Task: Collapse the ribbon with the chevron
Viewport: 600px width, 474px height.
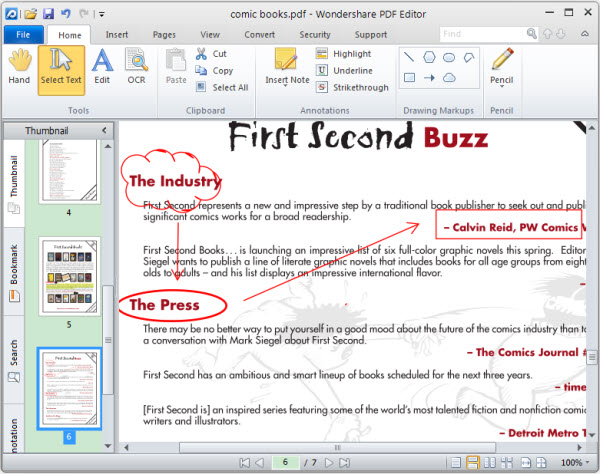Action: pos(585,34)
